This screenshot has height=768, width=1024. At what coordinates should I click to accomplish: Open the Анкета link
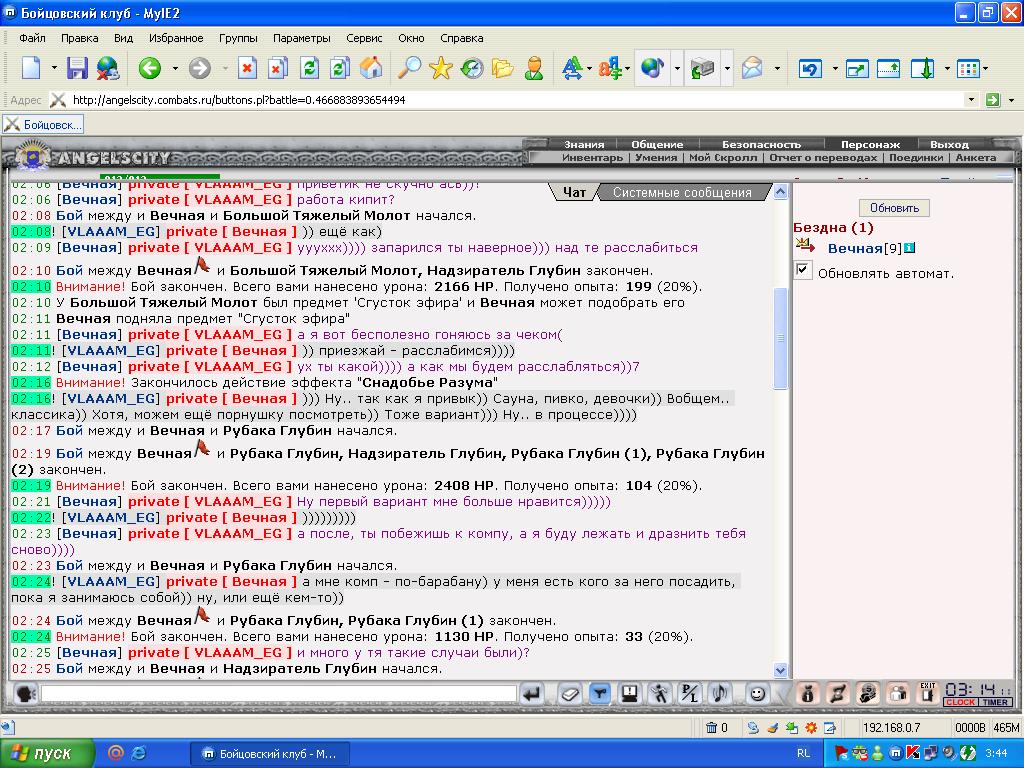point(976,157)
